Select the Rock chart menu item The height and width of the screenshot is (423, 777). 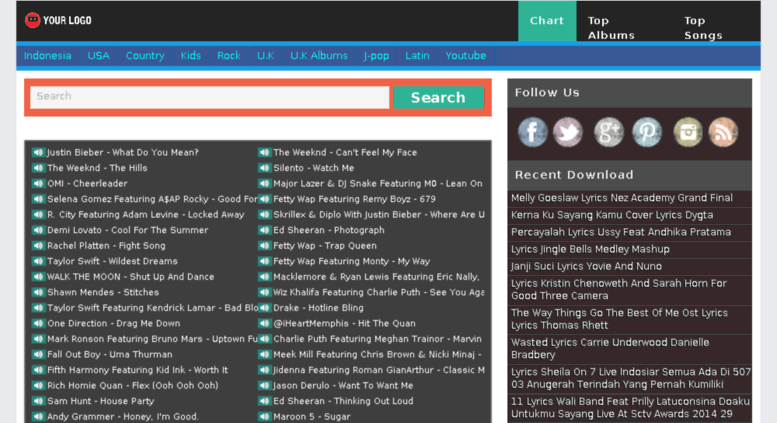[228, 55]
